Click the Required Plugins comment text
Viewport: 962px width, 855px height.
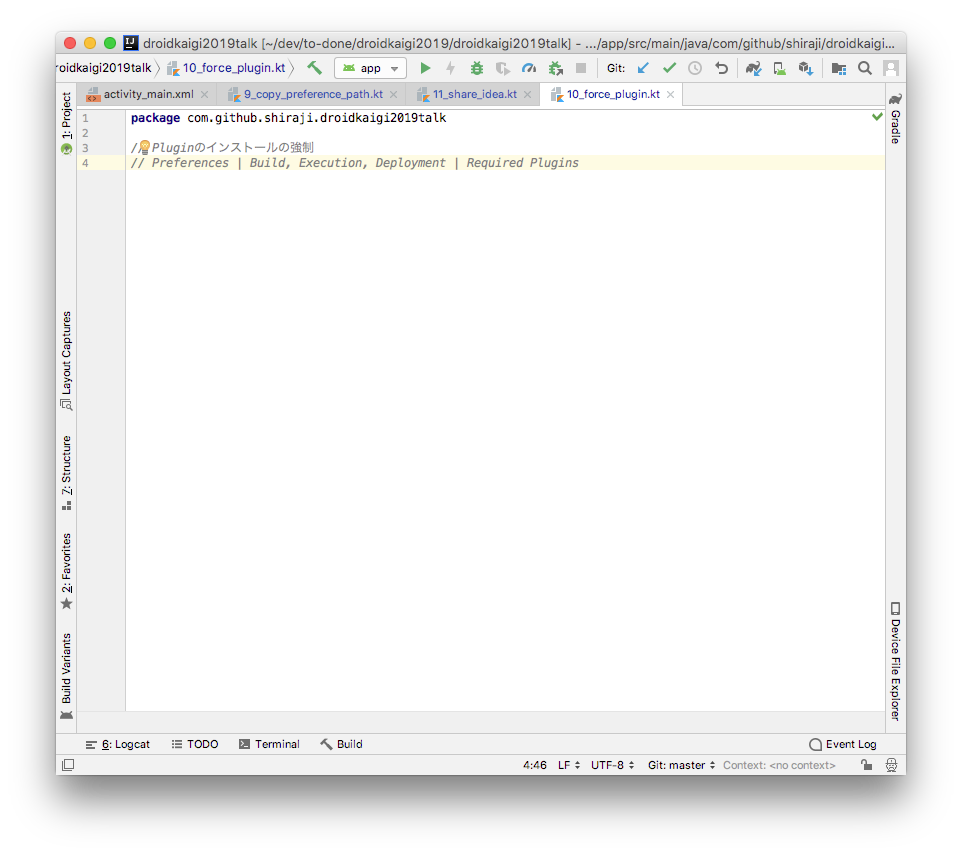click(x=522, y=163)
